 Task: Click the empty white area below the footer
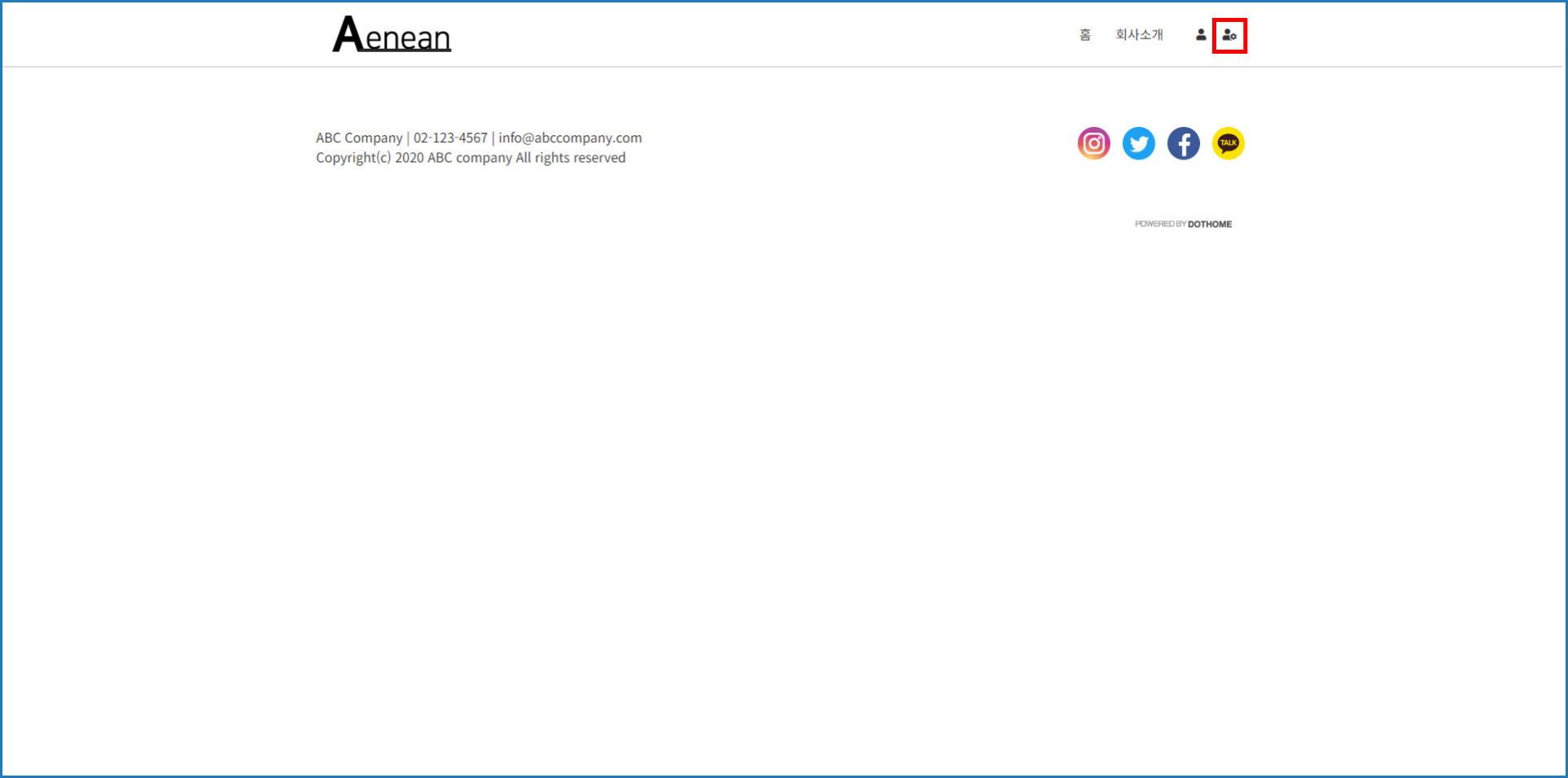point(782,488)
